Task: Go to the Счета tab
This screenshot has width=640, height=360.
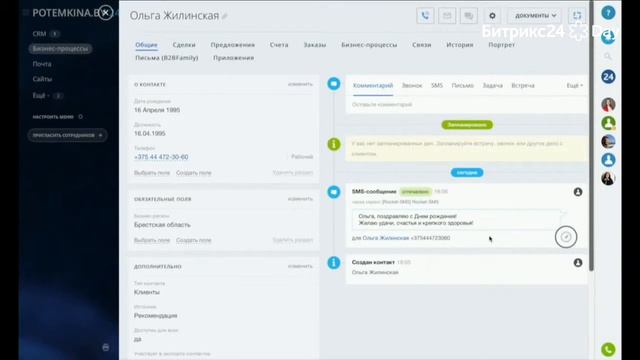Action: 279,45
